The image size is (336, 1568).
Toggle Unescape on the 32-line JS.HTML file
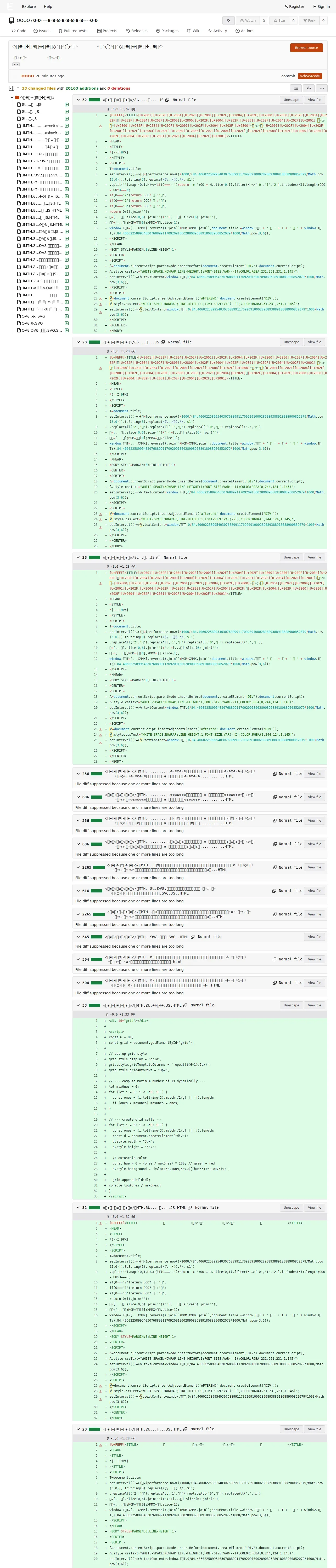[x=292, y=1208]
